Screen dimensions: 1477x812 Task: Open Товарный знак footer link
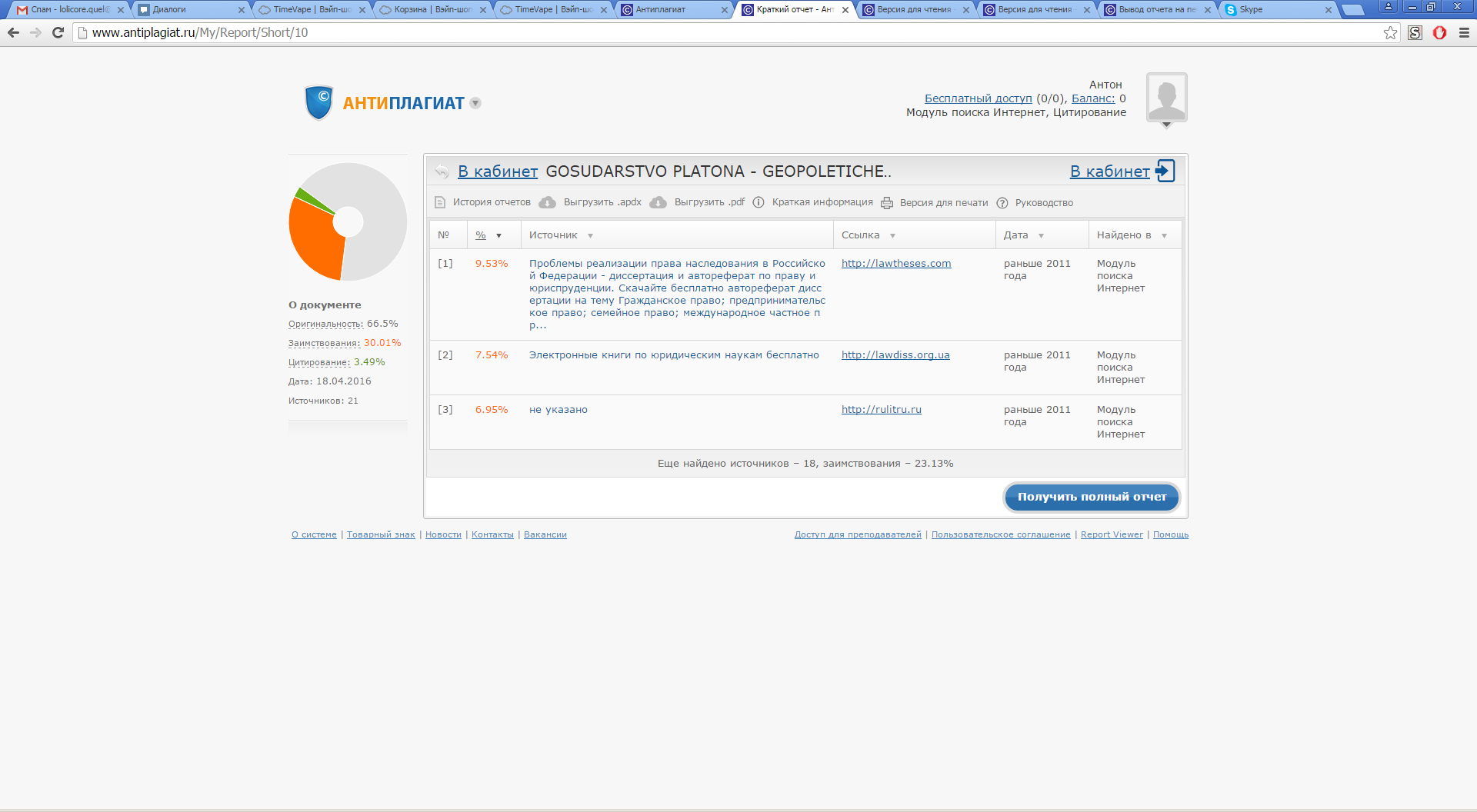pyautogui.click(x=381, y=534)
